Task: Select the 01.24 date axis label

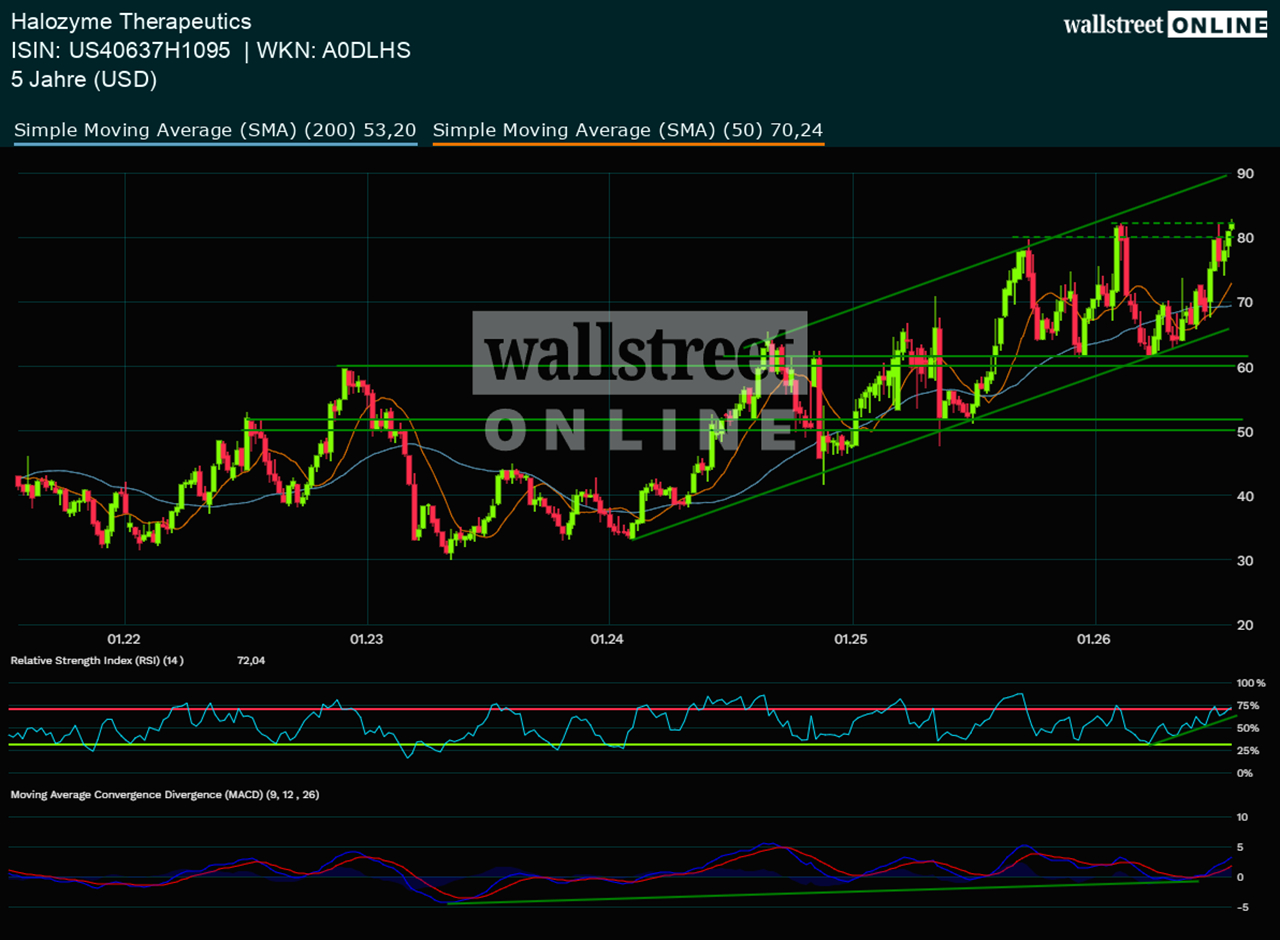Action: 609,638
